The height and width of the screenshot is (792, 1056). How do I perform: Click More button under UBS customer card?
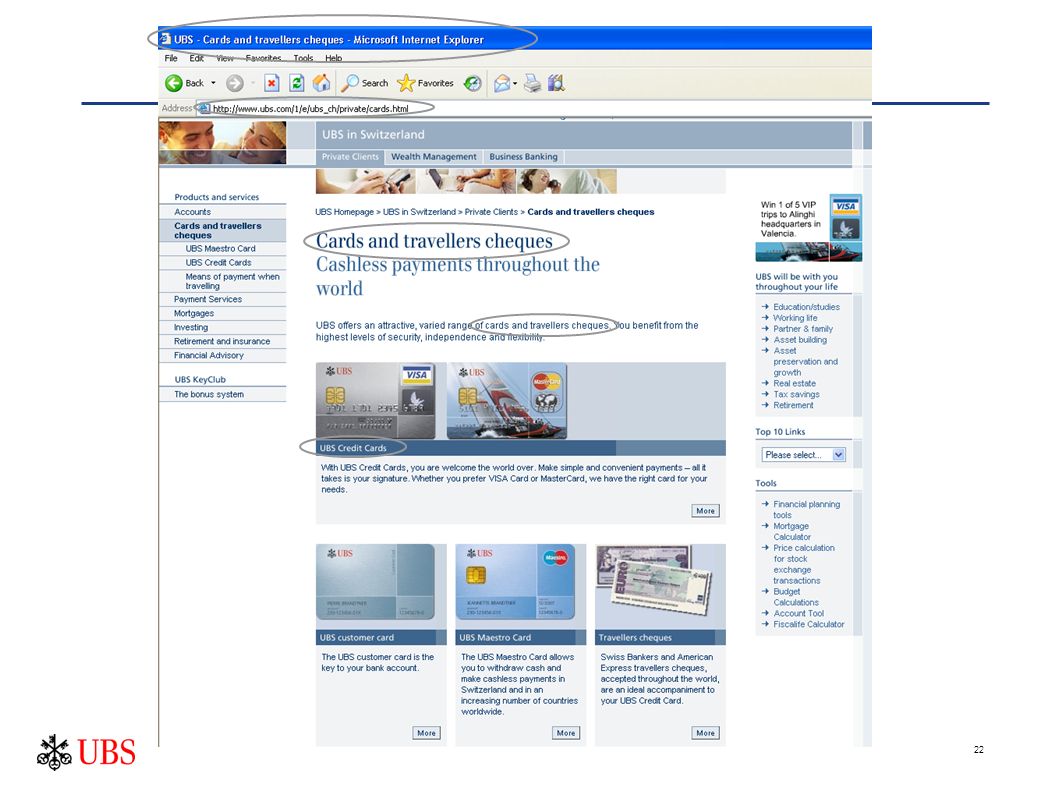(426, 733)
